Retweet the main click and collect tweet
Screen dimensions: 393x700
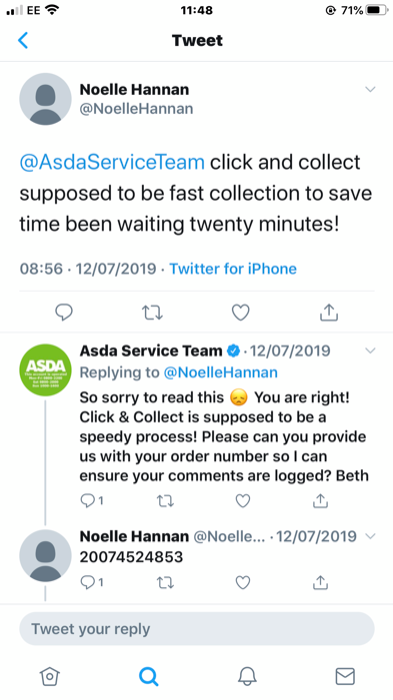152,312
